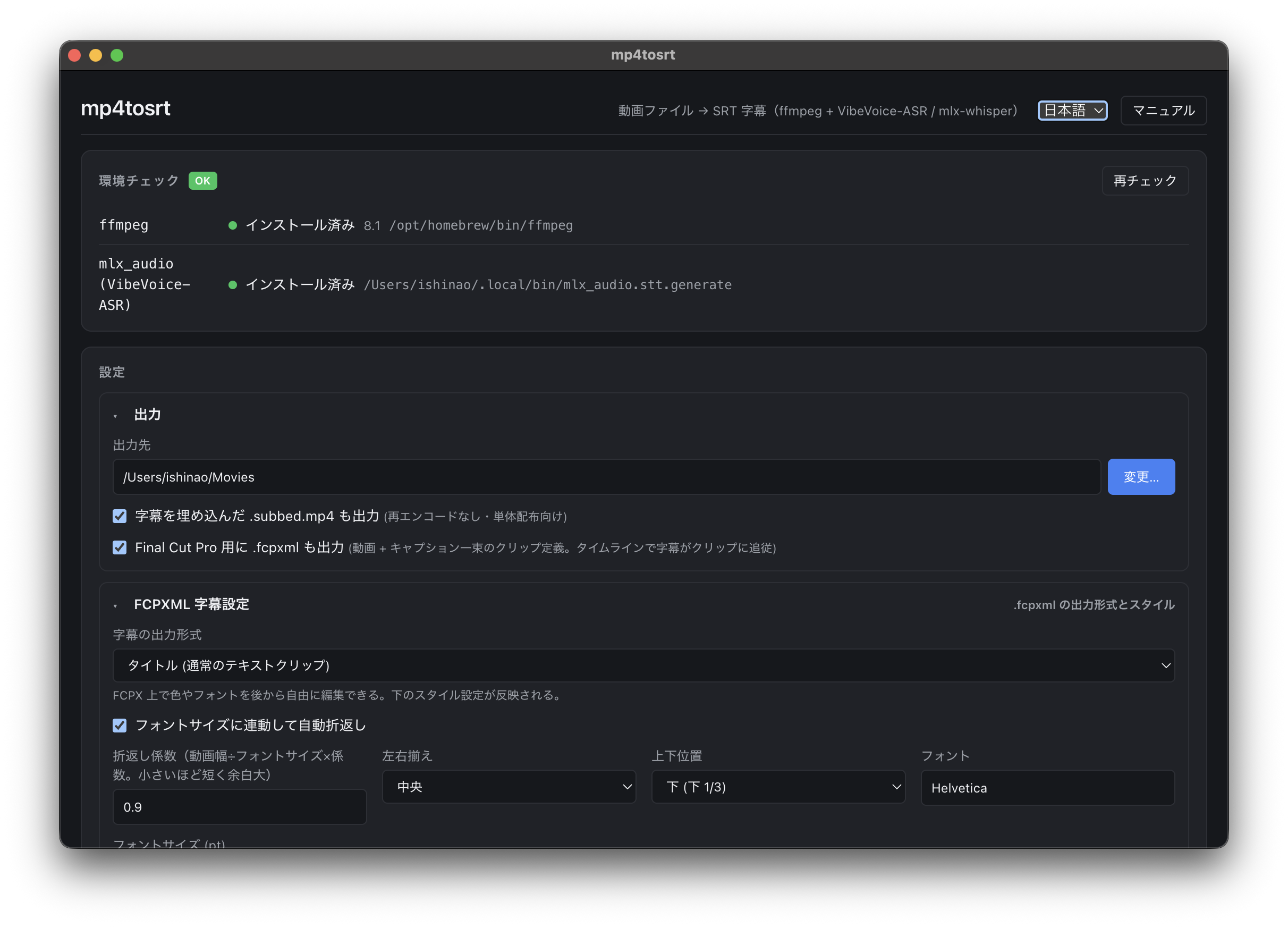Click the green status dot for mlx_audio
Screen dimensions: 1288x927
click(x=232, y=284)
